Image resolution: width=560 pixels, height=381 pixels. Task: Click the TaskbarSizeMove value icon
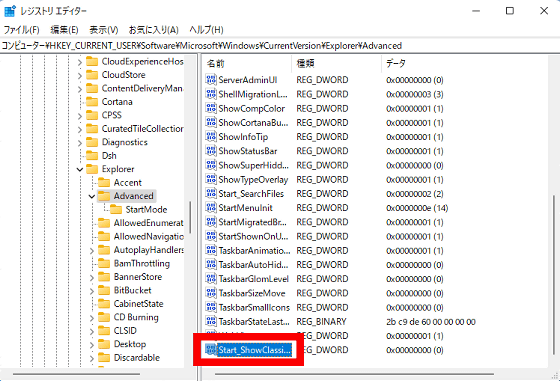pos(211,293)
